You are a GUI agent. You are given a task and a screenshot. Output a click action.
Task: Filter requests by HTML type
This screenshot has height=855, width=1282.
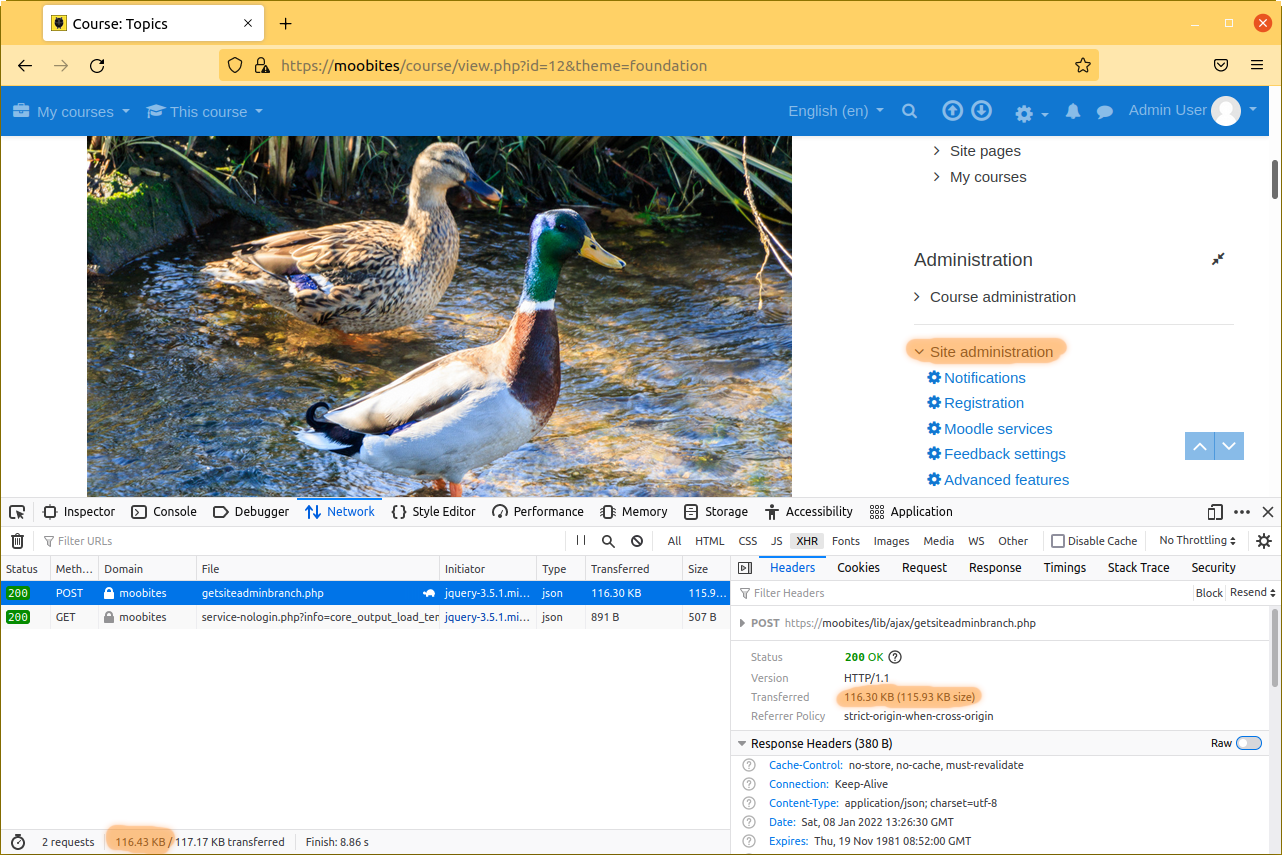click(x=710, y=541)
